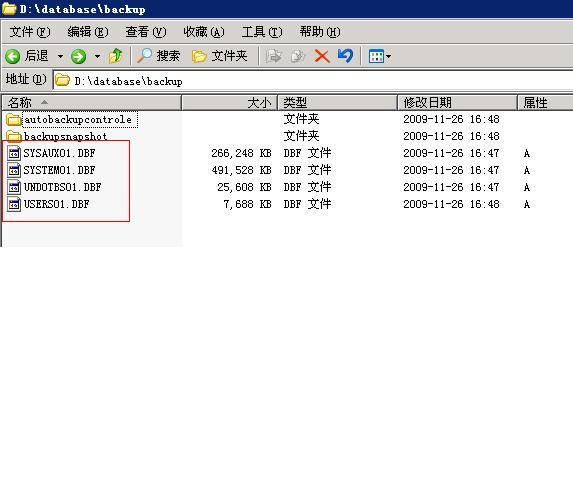Sort by the 修改日期 column header
The height and width of the screenshot is (479, 573).
click(458, 102)
